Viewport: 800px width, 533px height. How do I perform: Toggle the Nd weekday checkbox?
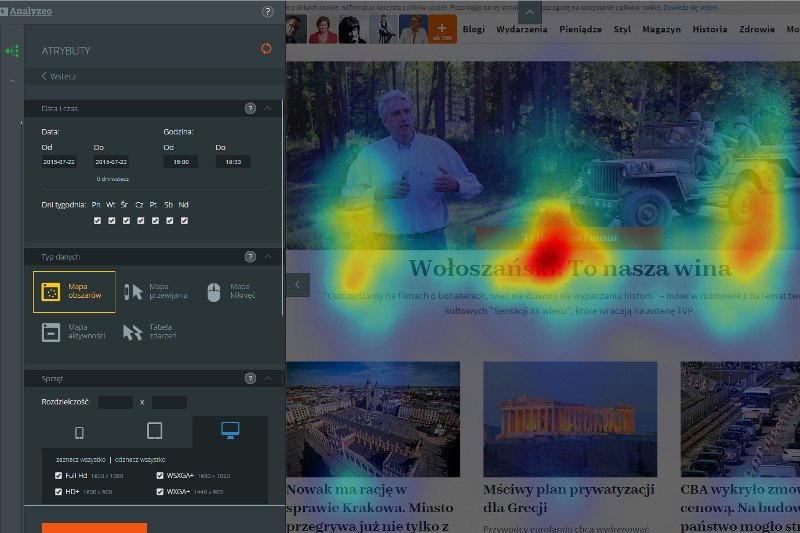184,220
